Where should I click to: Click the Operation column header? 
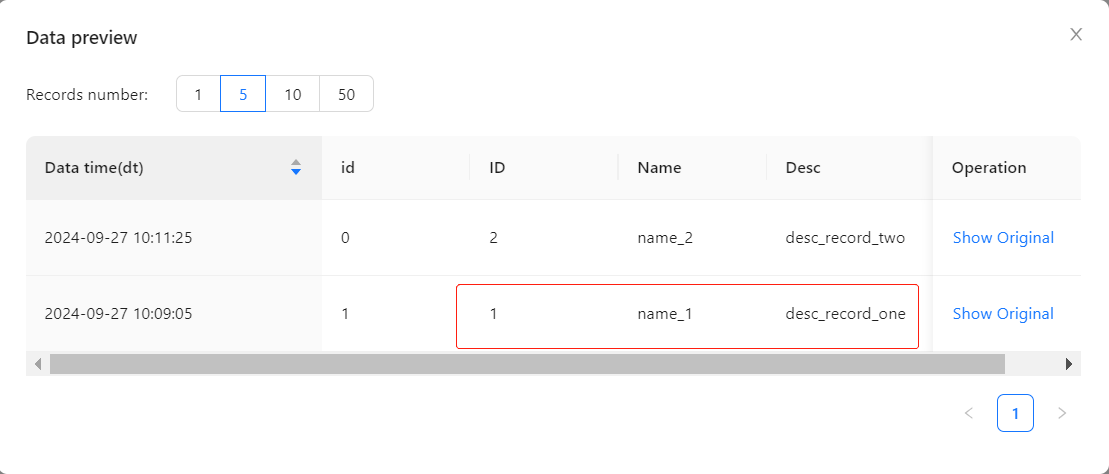pos(989,168)
